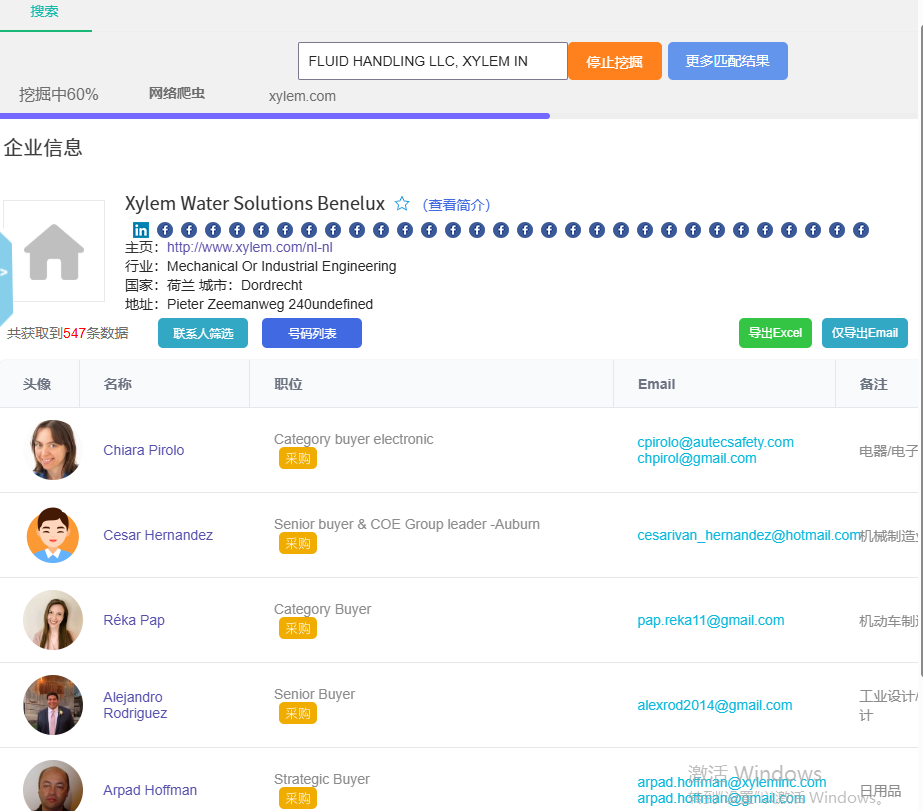Click the 挖掘中60% status text
The width and height of the screenshot is (923, 811).
click(x=58, y=94)
